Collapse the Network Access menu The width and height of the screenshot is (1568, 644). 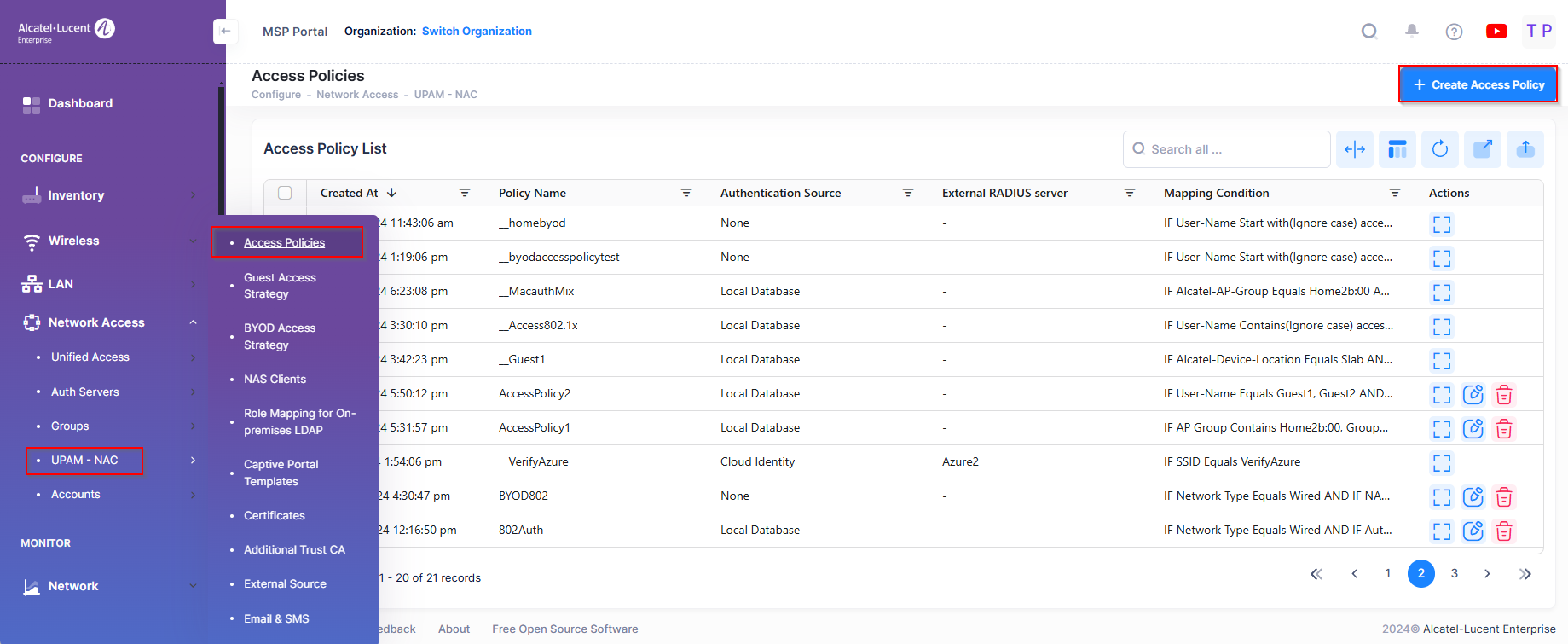(193, 322)
